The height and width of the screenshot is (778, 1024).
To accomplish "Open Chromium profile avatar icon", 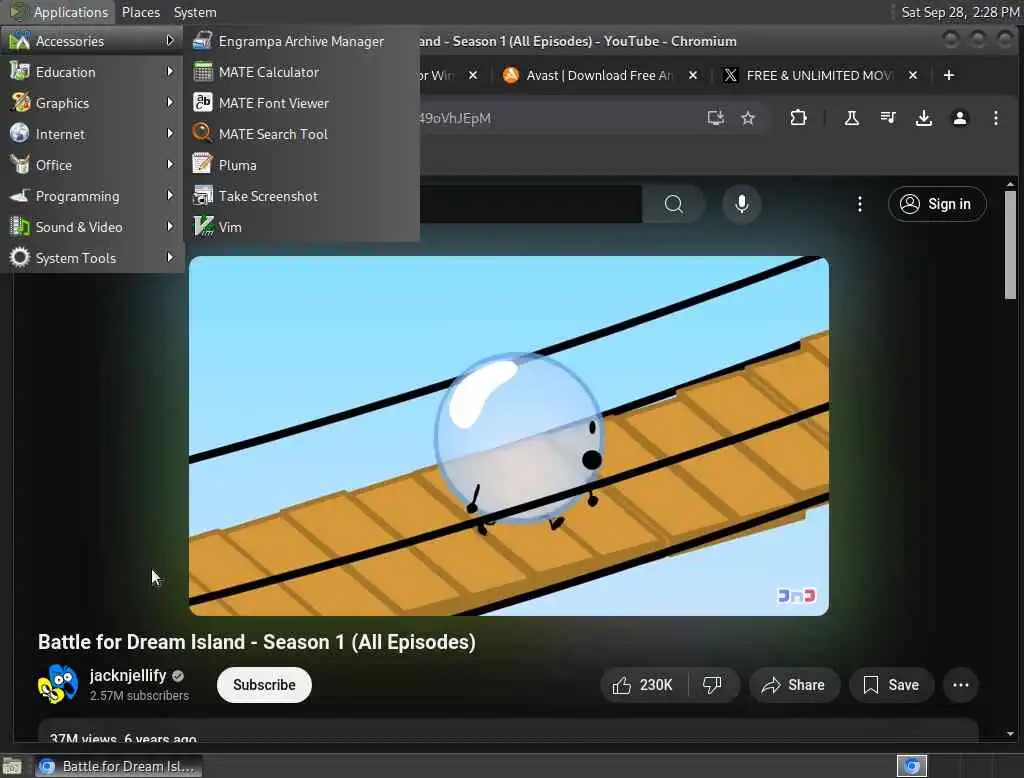I will (959, 118).
